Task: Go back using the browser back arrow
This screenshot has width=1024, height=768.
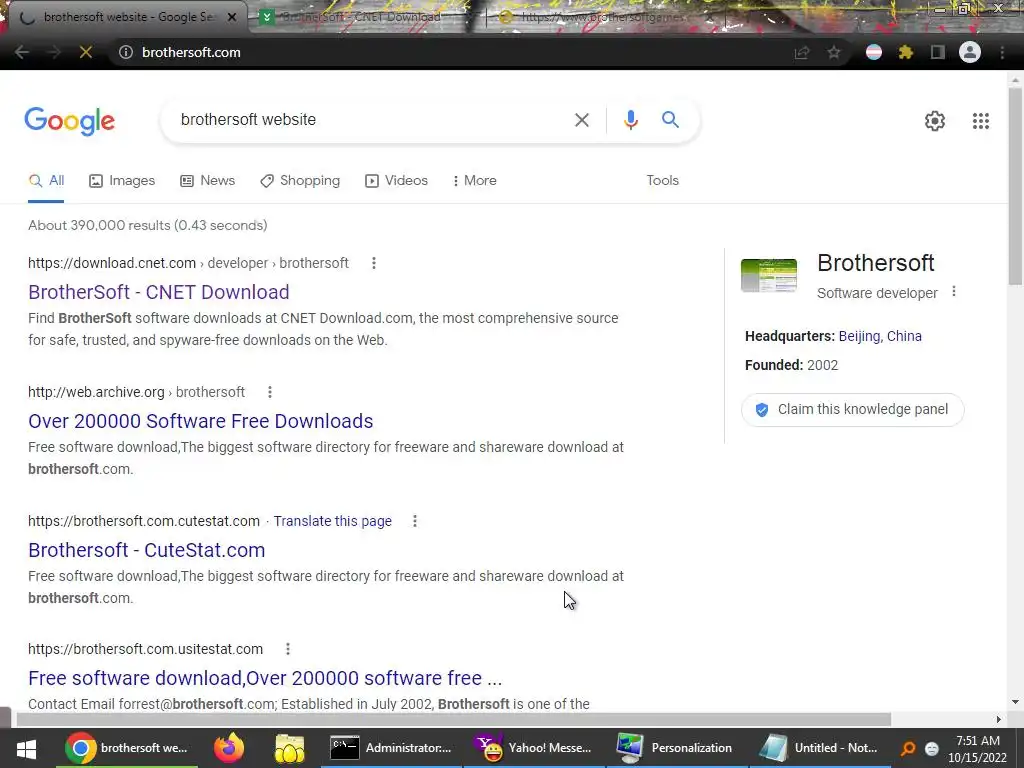Action: pyautogui.click(x=22, y=52)
